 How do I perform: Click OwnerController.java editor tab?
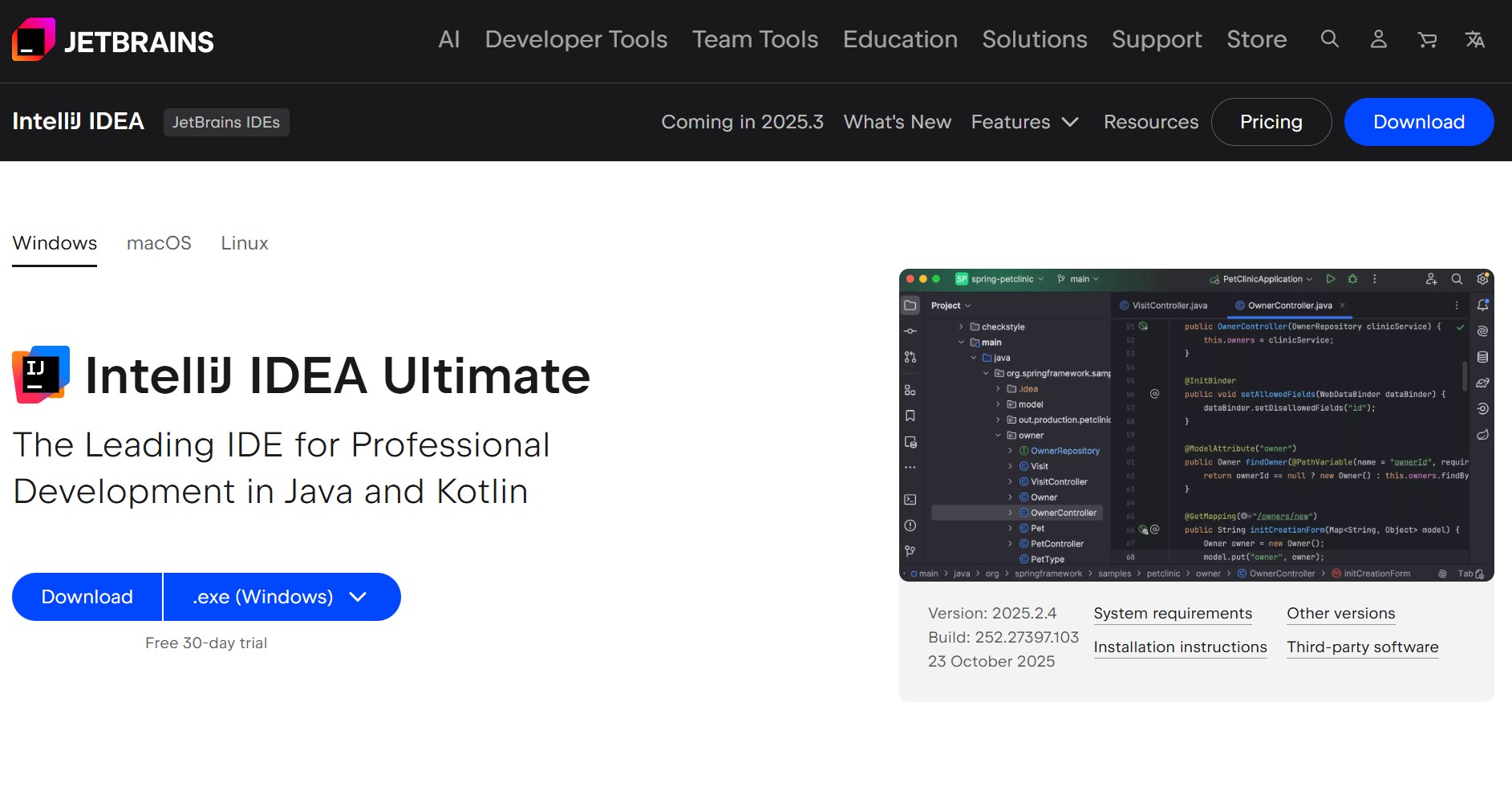pyautogui.click(x=1290, y=306)
